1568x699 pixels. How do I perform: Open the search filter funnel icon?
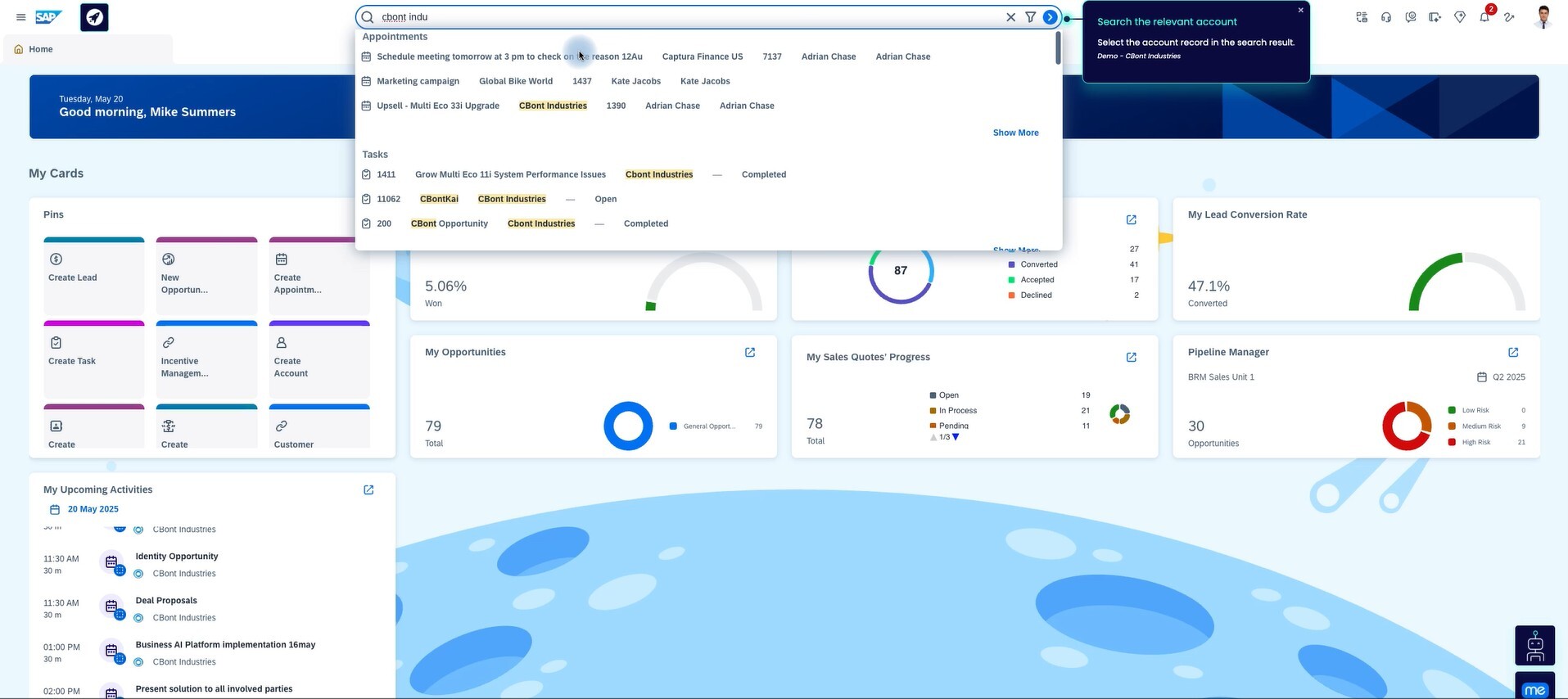[x=1030, y=17]
